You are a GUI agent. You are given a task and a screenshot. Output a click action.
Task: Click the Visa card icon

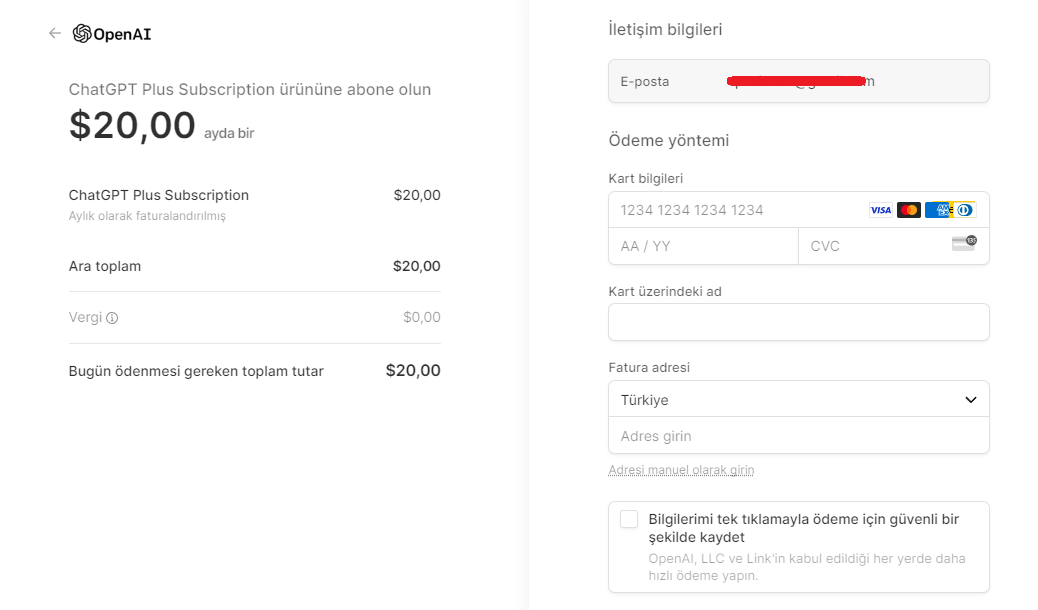click(x=880, y=210)
